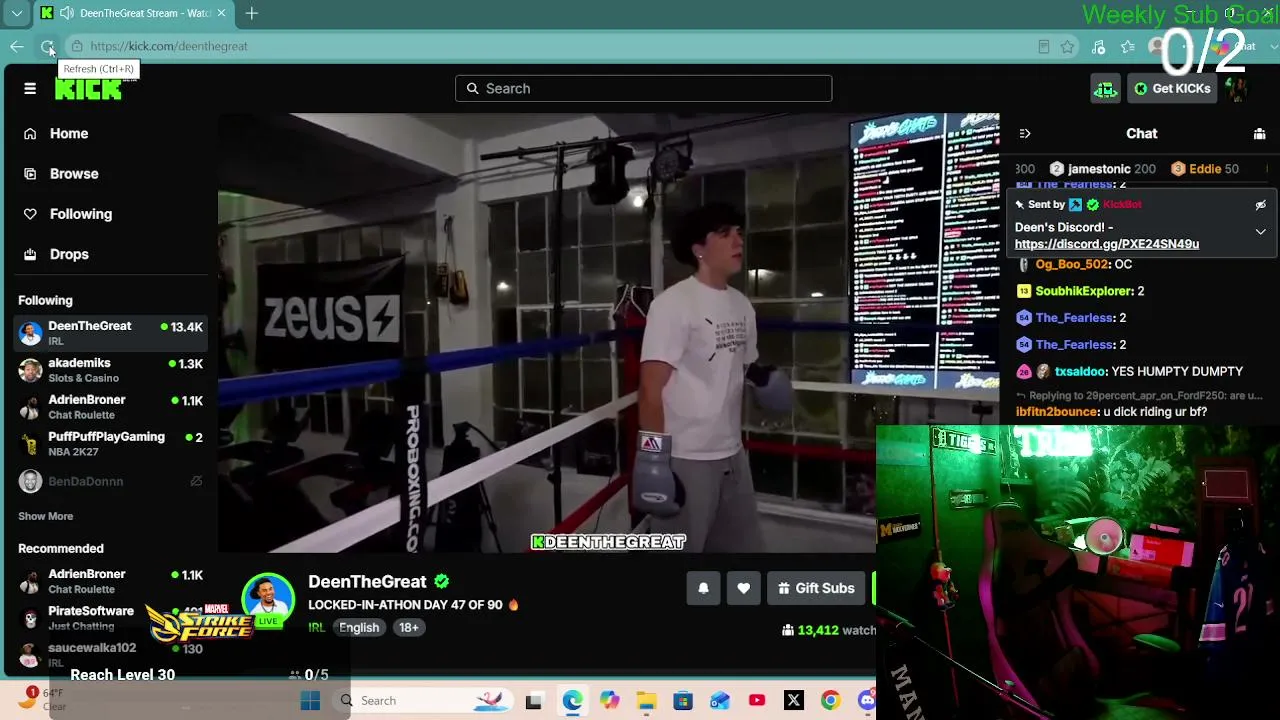Collapse the chat panel with arrow icon

click(x=1025, y=134)
